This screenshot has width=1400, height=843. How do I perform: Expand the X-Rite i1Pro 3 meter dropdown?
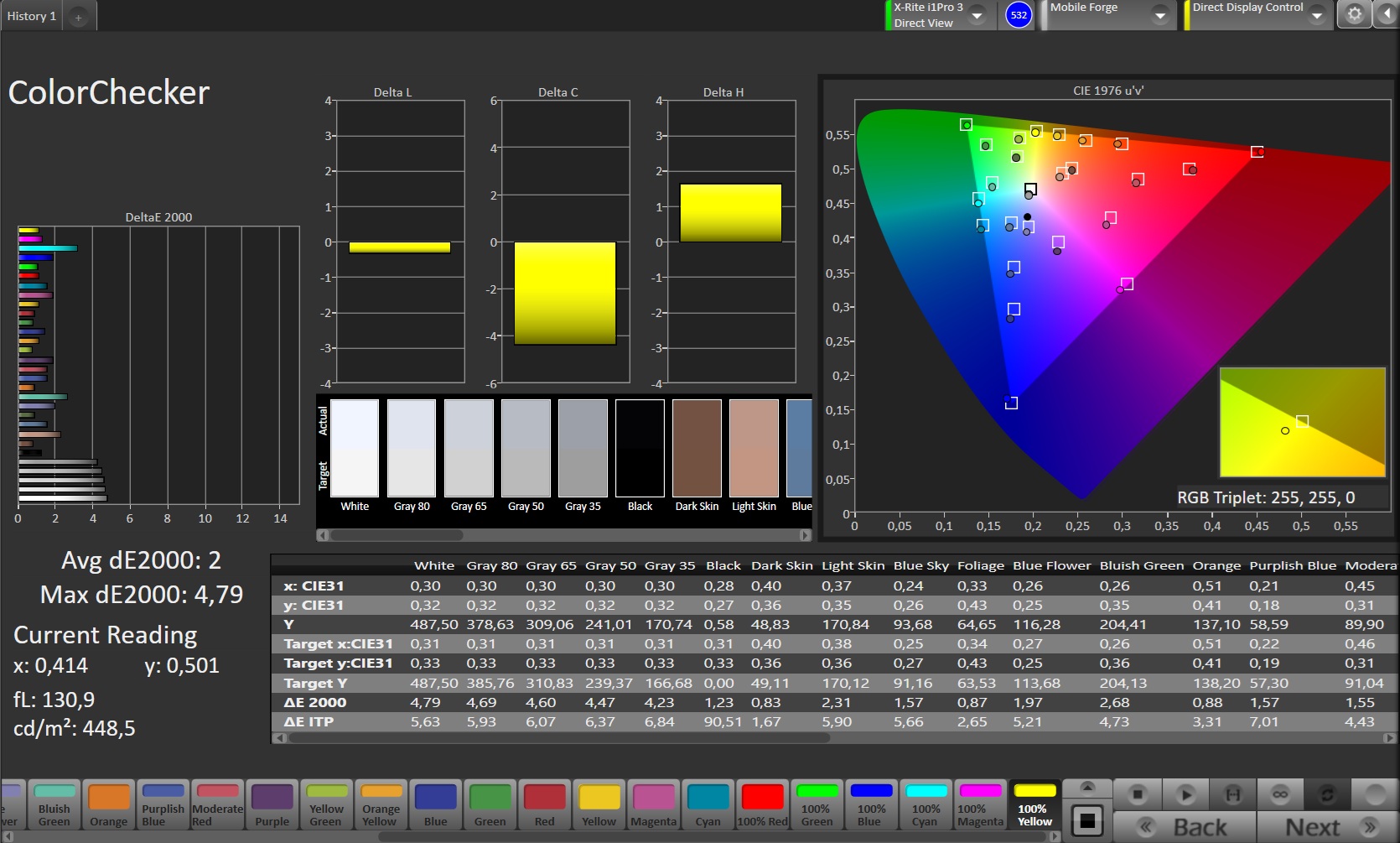(977, 15)
